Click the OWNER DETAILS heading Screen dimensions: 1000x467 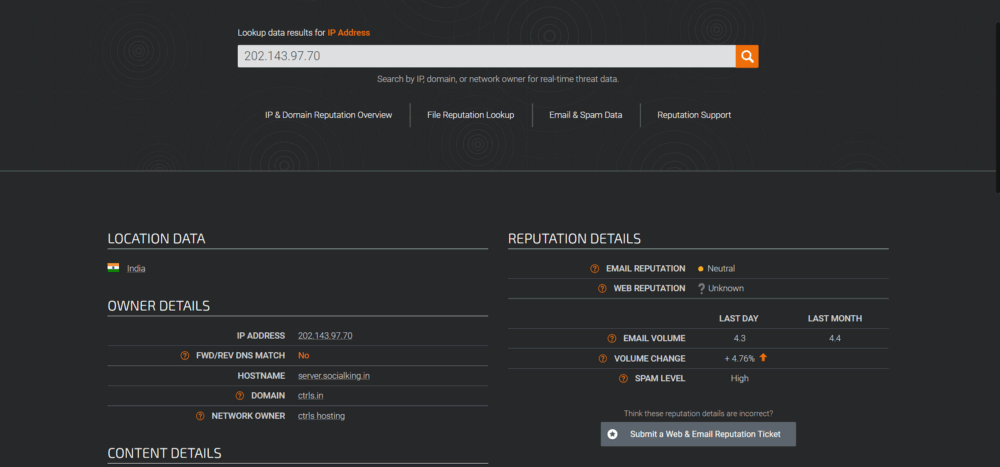pyautogui.click(x=159, y=306)
